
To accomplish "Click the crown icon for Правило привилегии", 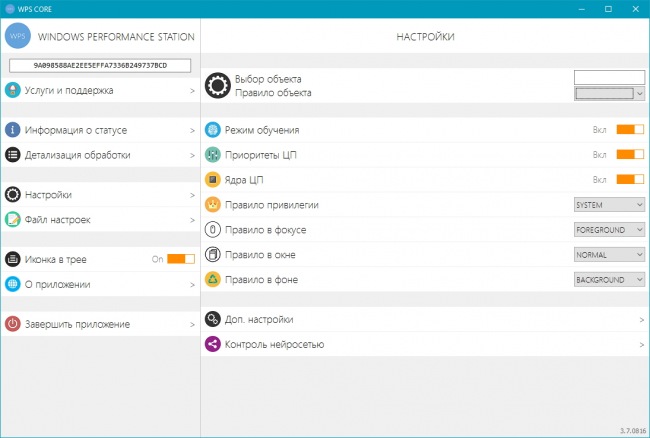I will (x=213, y=204).
